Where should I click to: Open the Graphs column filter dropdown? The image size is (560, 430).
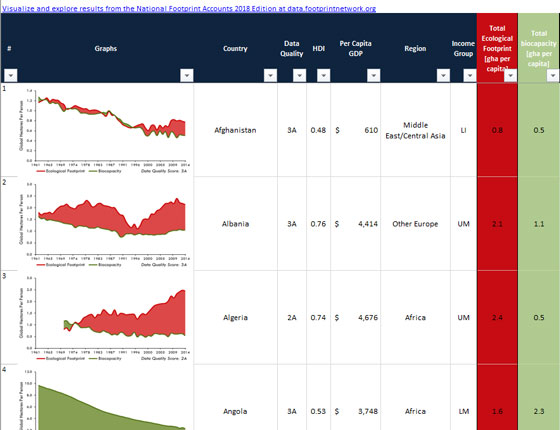pyautogui.click(x=187, y=75)
